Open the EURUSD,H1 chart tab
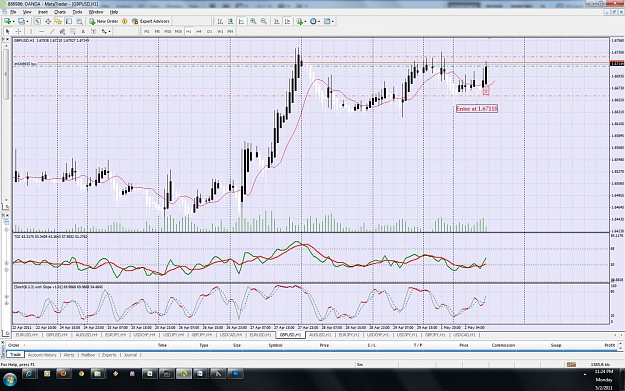This screenshot has height=391, width=625. click(260, 335)
